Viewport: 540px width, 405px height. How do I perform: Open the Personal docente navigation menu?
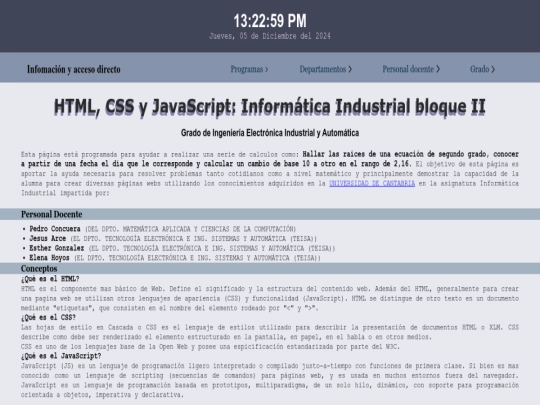(x=411, y=69)
